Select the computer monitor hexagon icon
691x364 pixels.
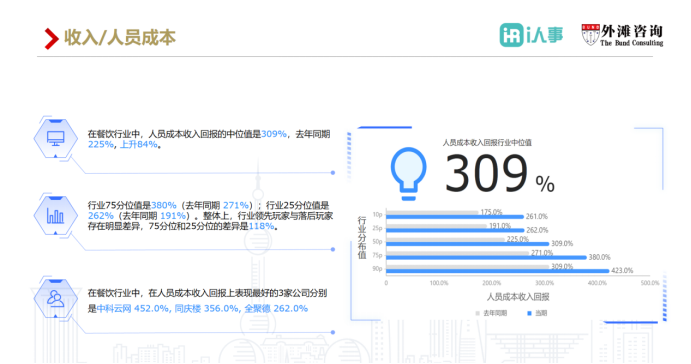(56, 138)
